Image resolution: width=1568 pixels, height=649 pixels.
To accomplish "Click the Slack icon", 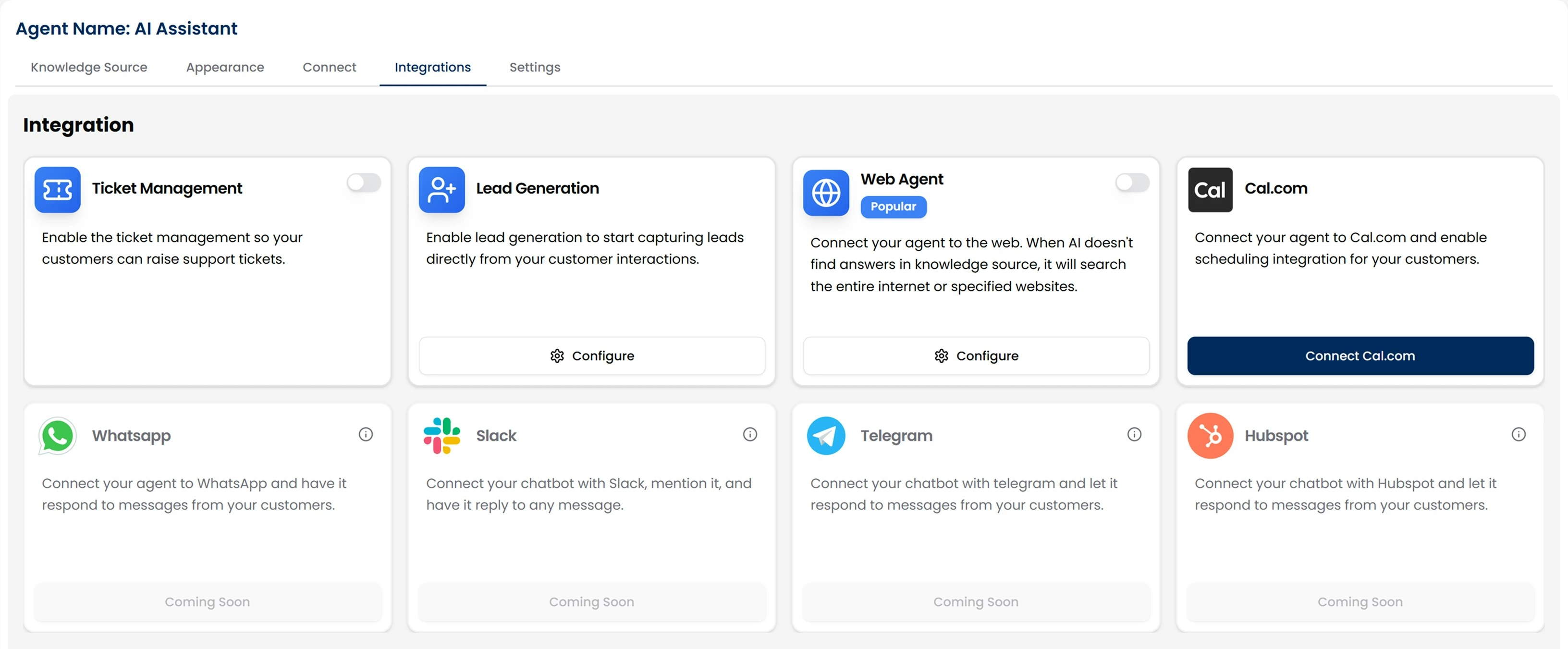I will (442, 435).
